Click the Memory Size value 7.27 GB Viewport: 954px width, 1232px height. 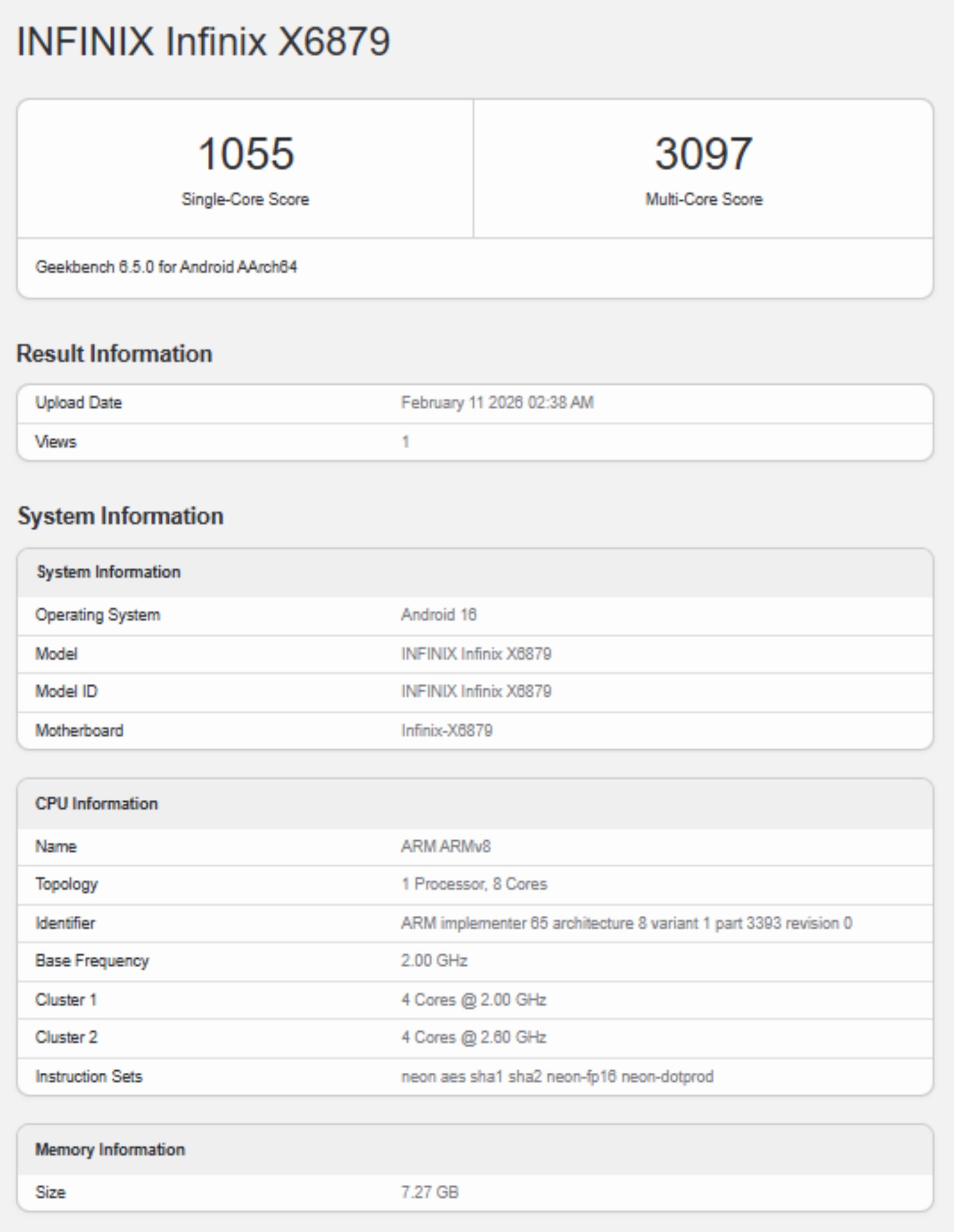pyautogui.click(x=429, y=1193)
